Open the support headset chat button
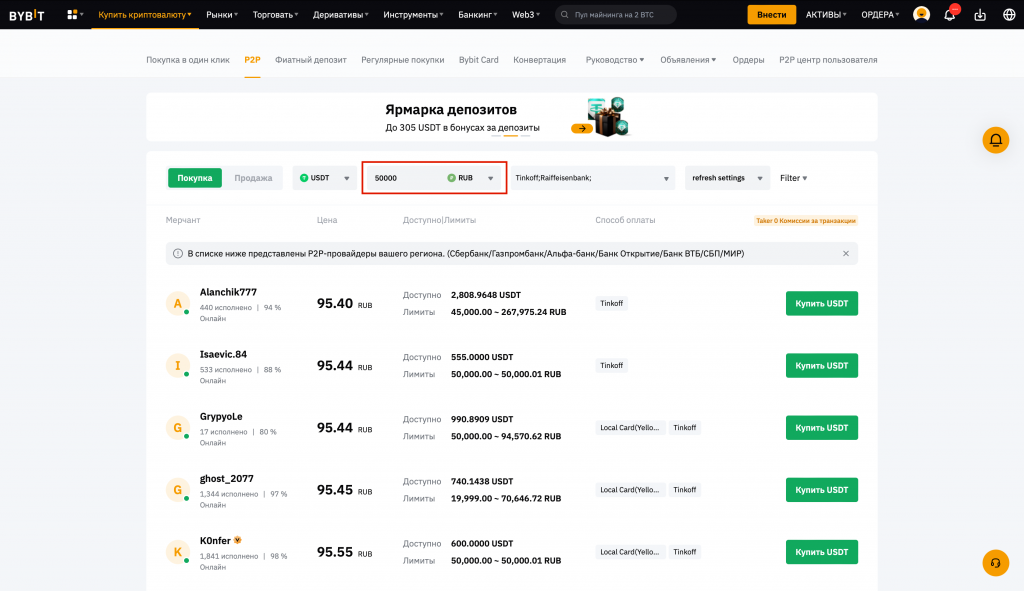 coord(996,563)
